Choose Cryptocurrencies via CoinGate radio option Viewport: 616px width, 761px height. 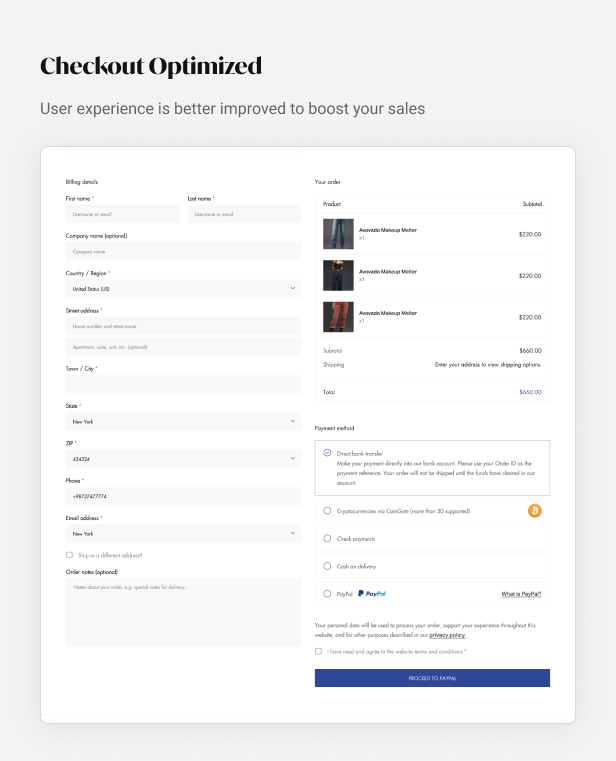coord(327,511)
